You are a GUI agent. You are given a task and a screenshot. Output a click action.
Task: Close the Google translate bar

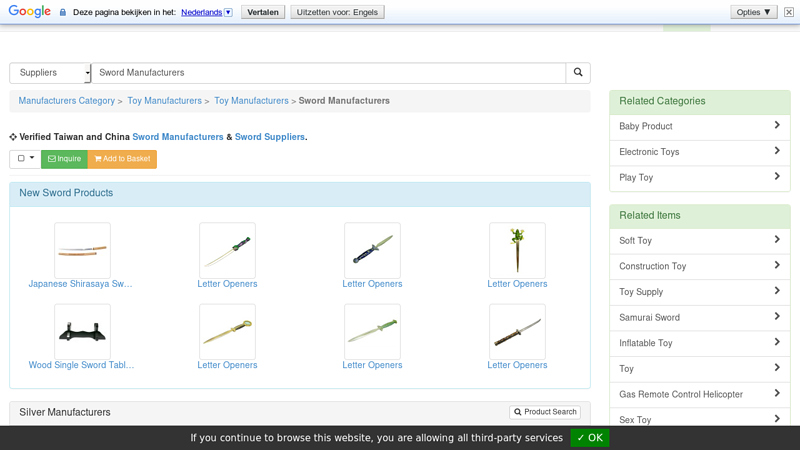click(x=789, y=12)
